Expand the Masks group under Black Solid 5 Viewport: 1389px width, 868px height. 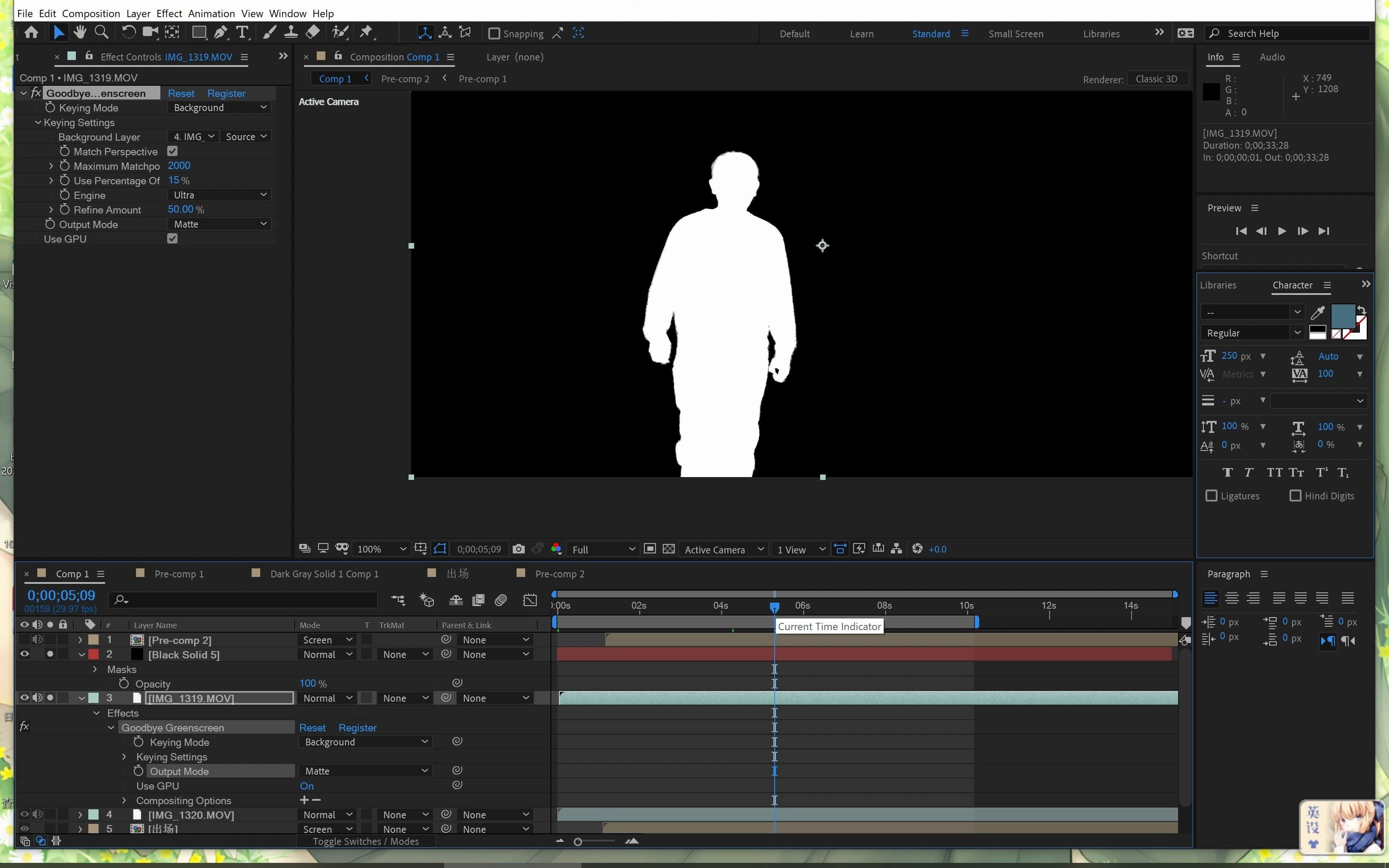click(95, 670)
